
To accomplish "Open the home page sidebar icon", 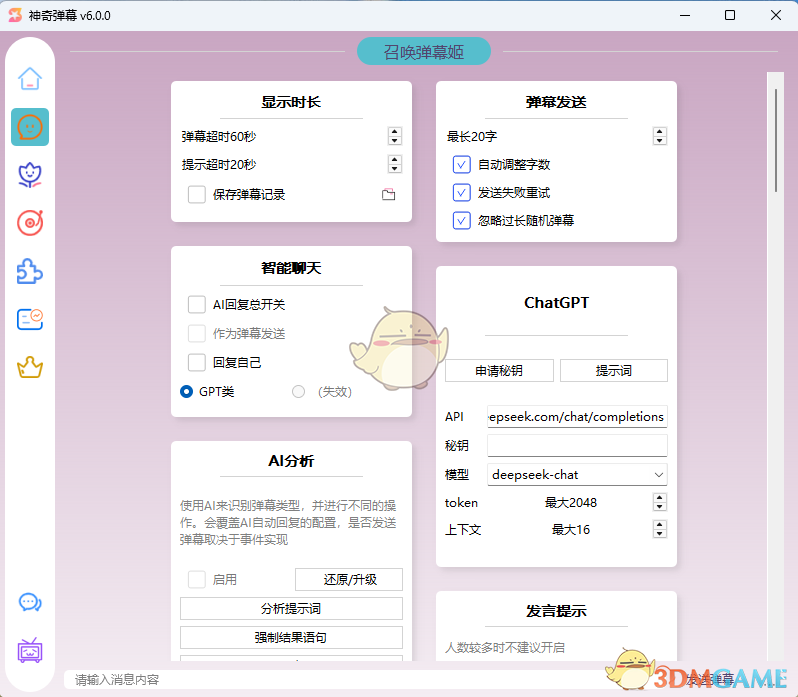I will 30,79.
